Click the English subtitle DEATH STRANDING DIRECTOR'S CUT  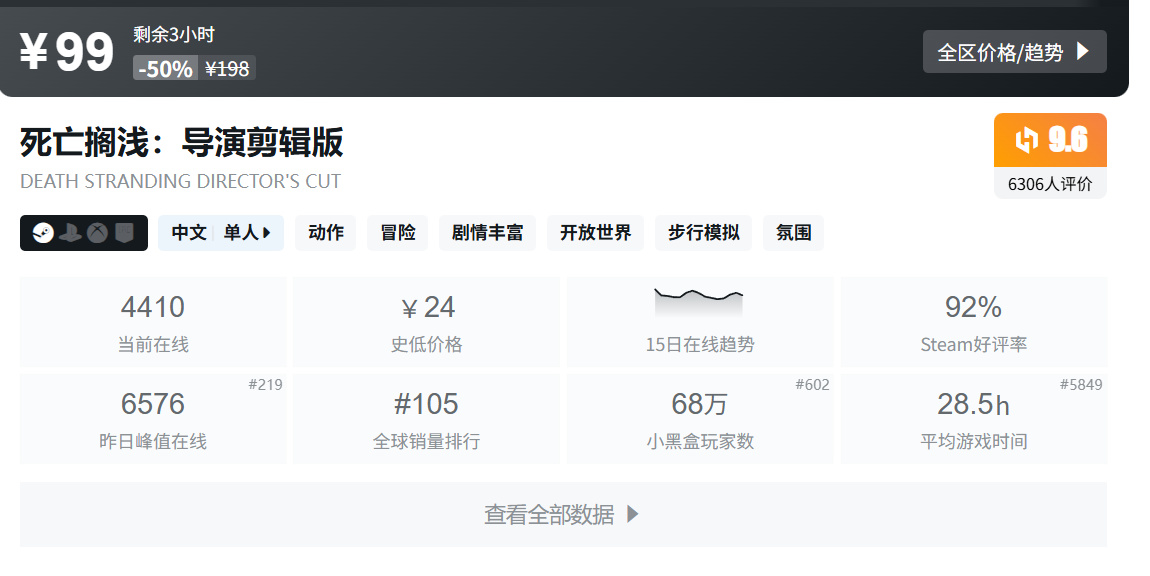180,181
